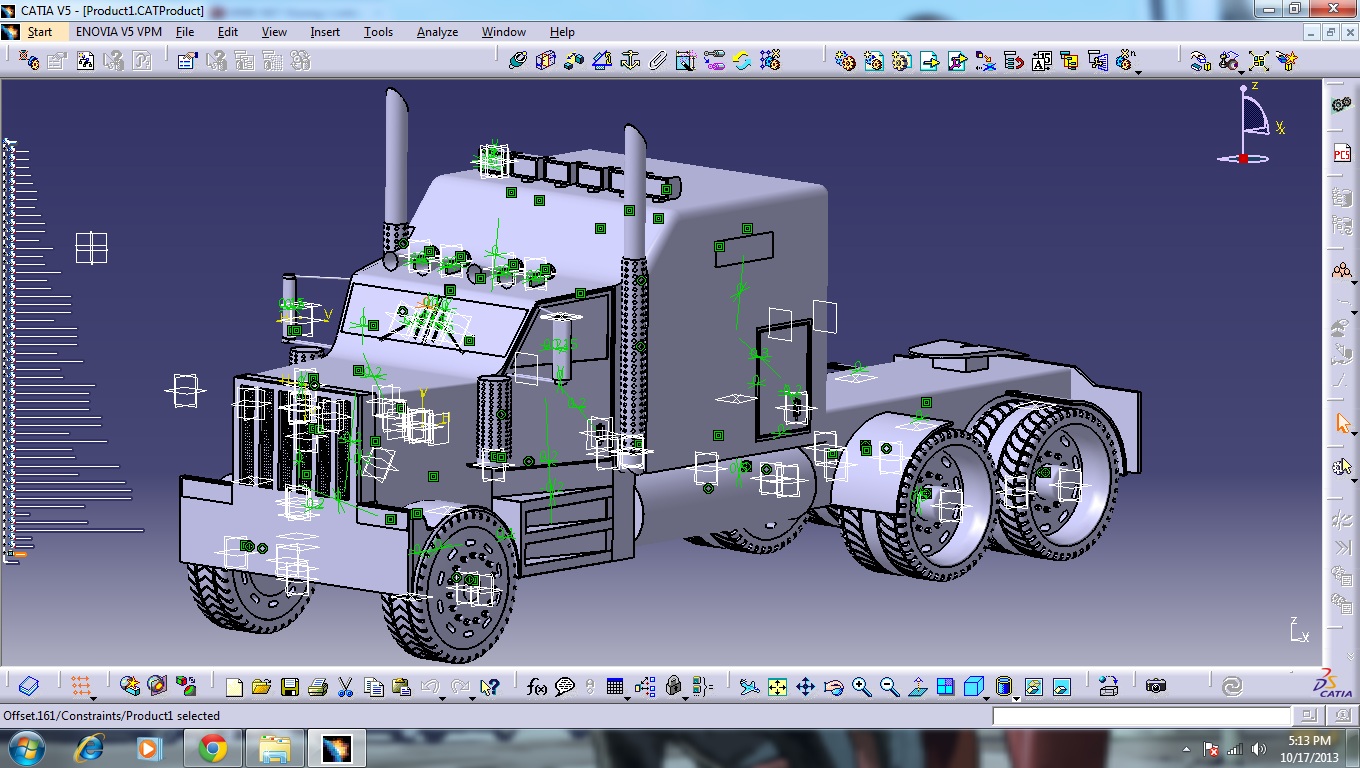This screenshot has height=768, width=1360.
Task: Click the What's This help icon
Action: [x=489, y=687]
